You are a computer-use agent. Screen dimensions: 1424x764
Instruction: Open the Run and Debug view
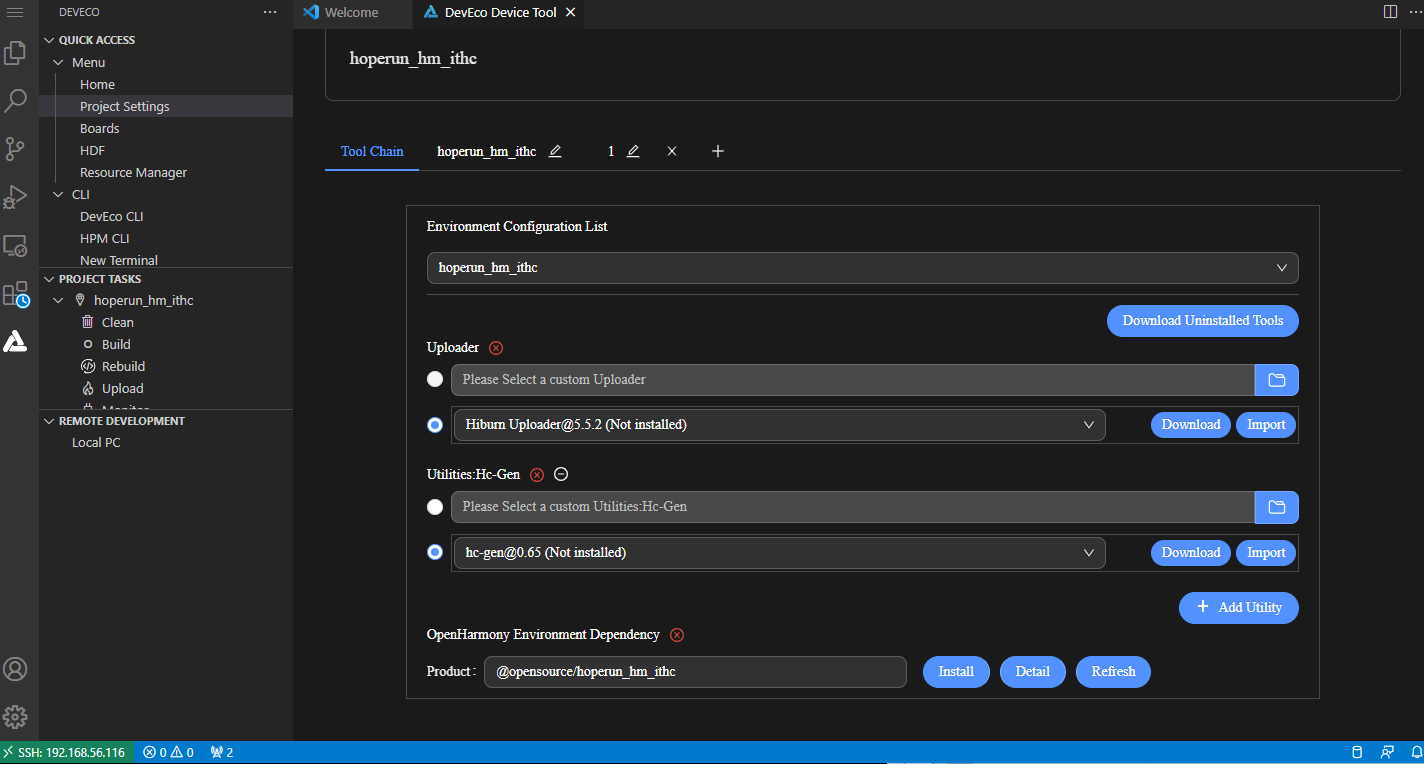pyautogui.click(x=15, y=197)
